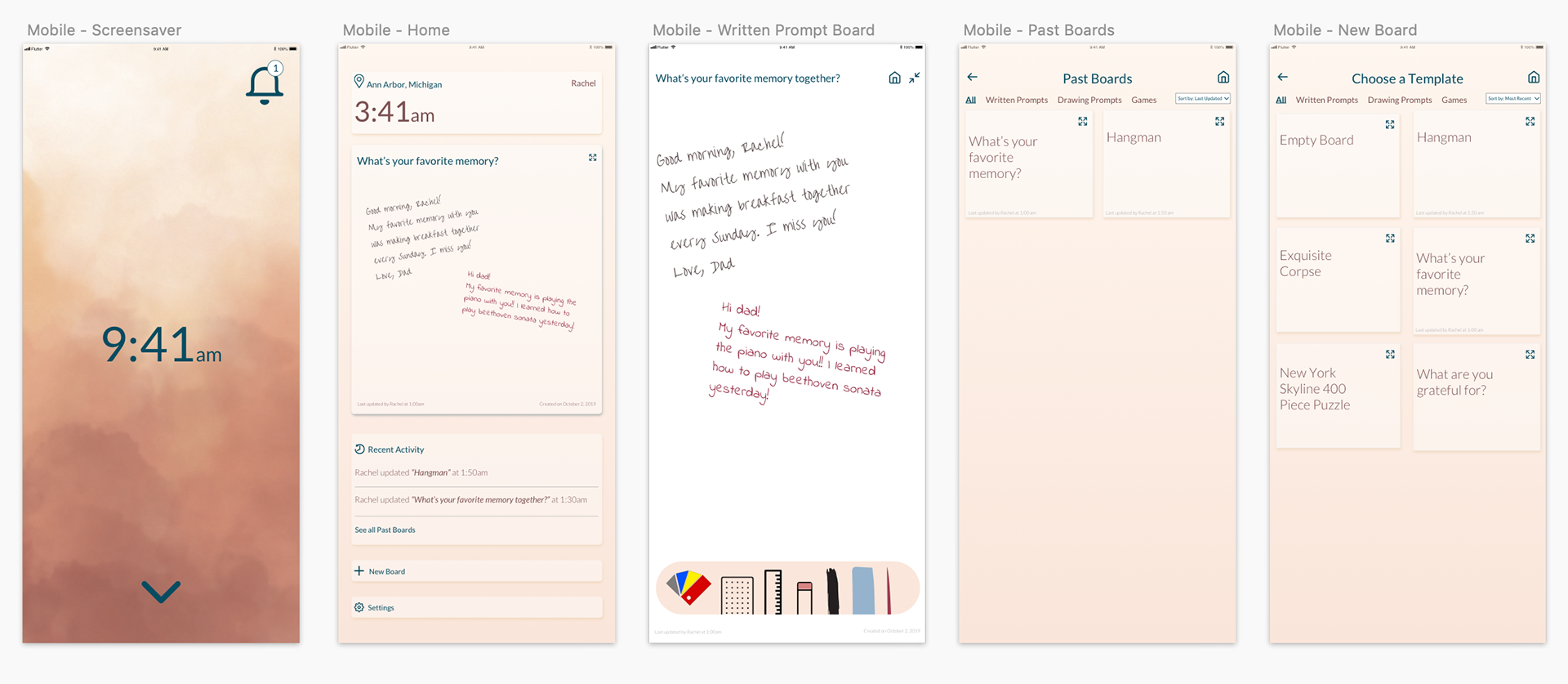Tap the home icon on Choose a Template
The image size is (1568, 684).
click(1534, 77)
